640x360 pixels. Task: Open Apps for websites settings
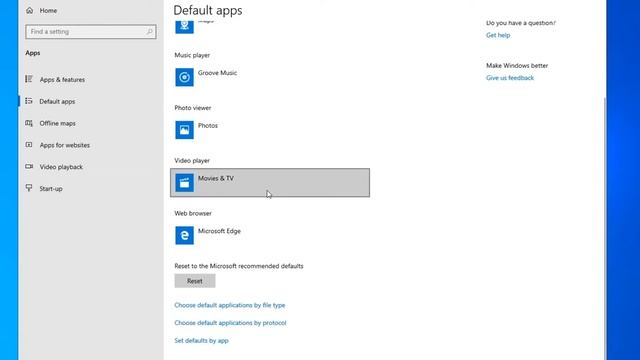pos(64,145)
